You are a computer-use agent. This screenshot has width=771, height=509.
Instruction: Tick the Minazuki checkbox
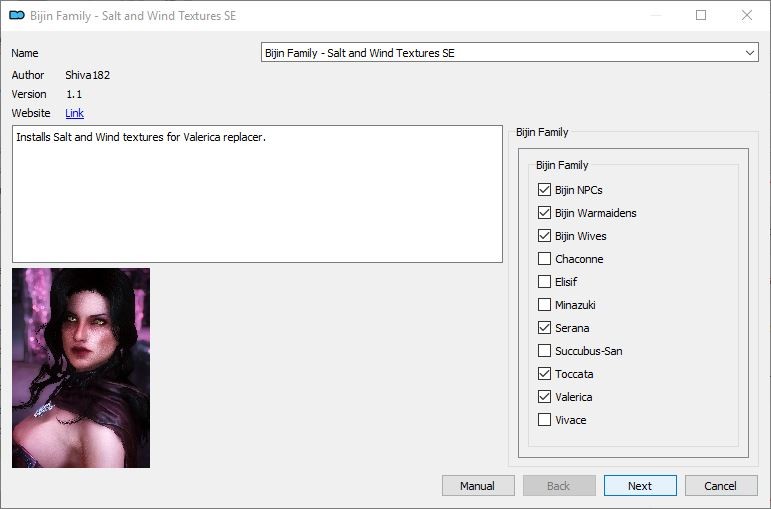[x=544, y=305]
